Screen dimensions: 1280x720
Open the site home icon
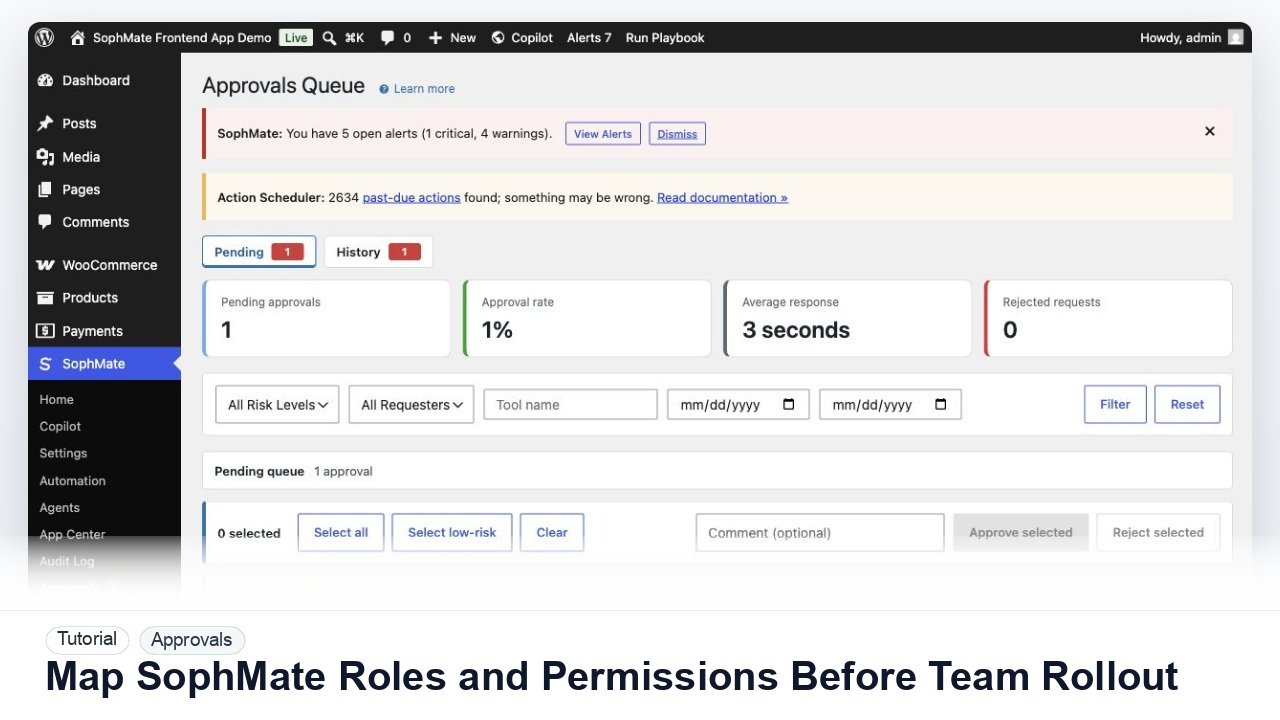[77, 38]
